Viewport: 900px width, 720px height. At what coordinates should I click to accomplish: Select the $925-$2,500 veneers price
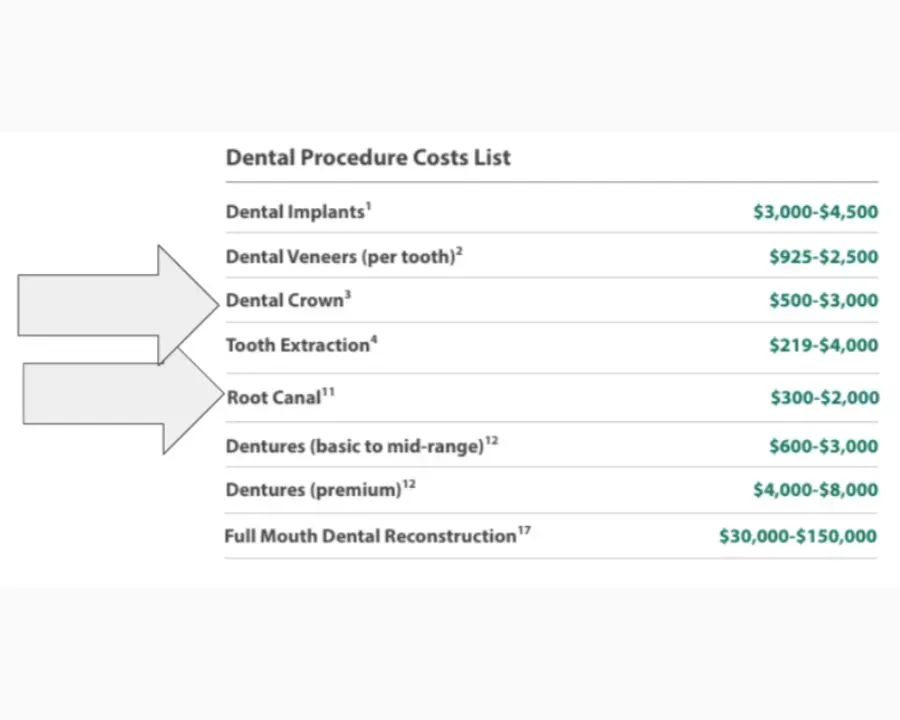pyautogui.click(x=823, y=257)
